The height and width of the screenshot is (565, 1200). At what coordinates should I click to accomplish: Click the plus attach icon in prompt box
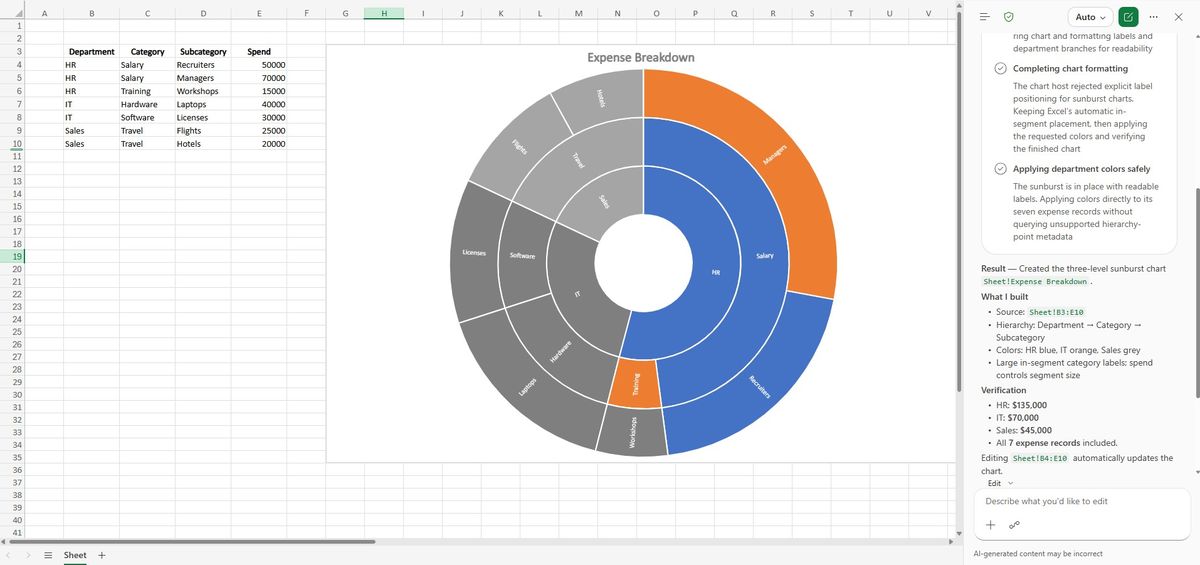(991, 525)
